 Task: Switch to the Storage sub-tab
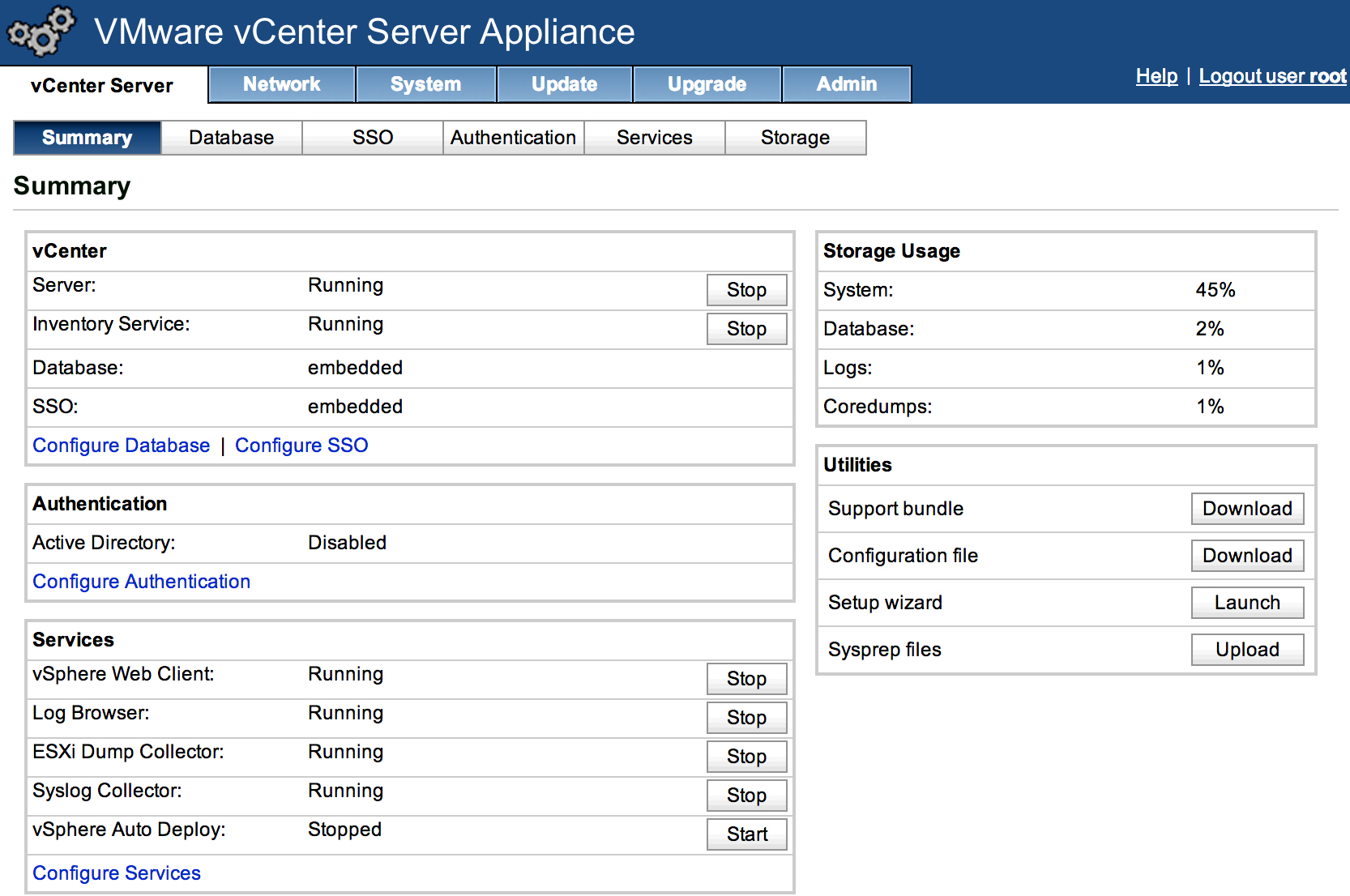(796, 138)
